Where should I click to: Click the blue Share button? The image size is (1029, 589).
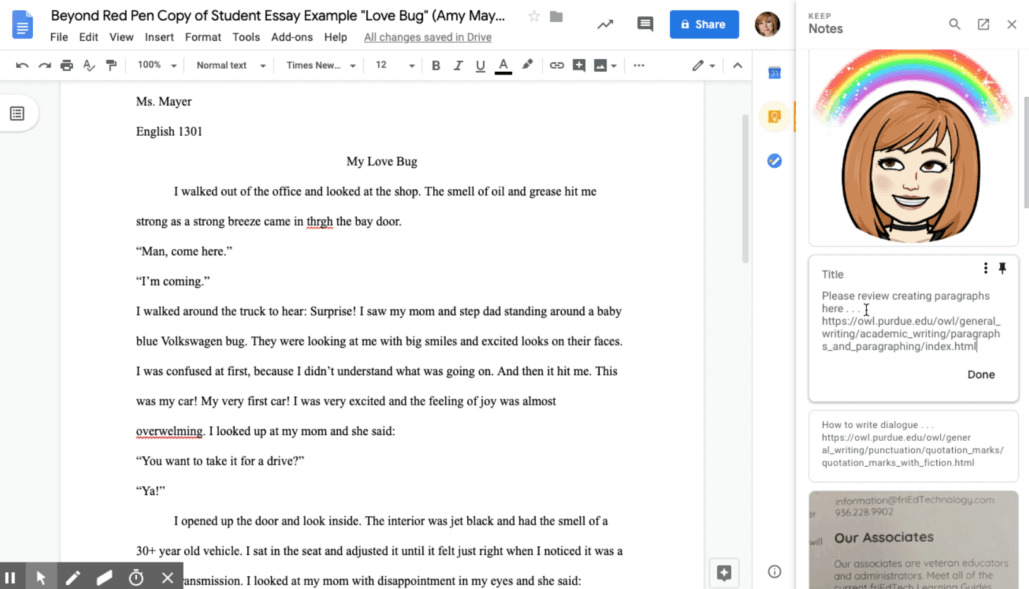pyautogui.click(x=704, y=24)
